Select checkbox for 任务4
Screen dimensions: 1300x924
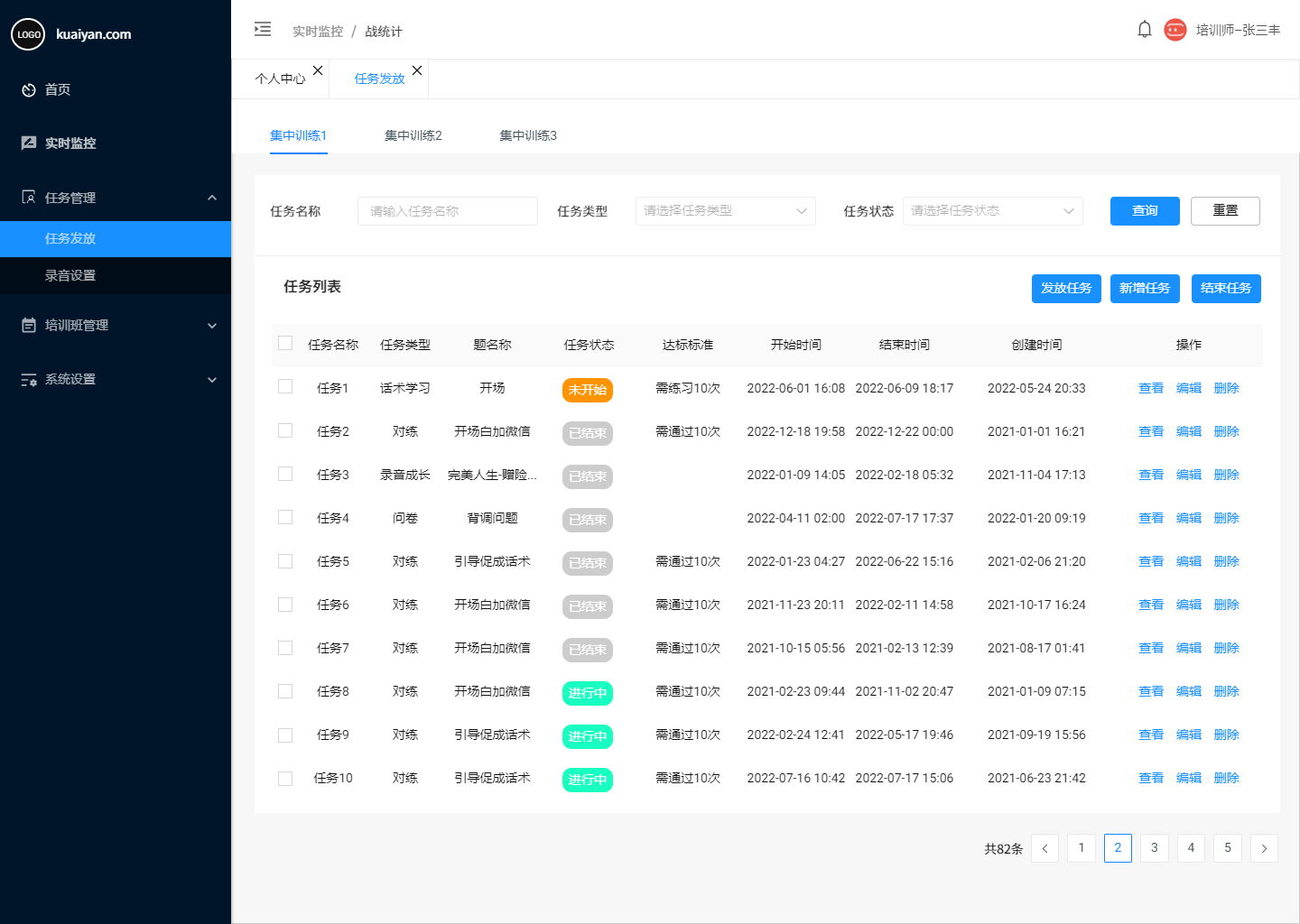(x=285, y=517)
